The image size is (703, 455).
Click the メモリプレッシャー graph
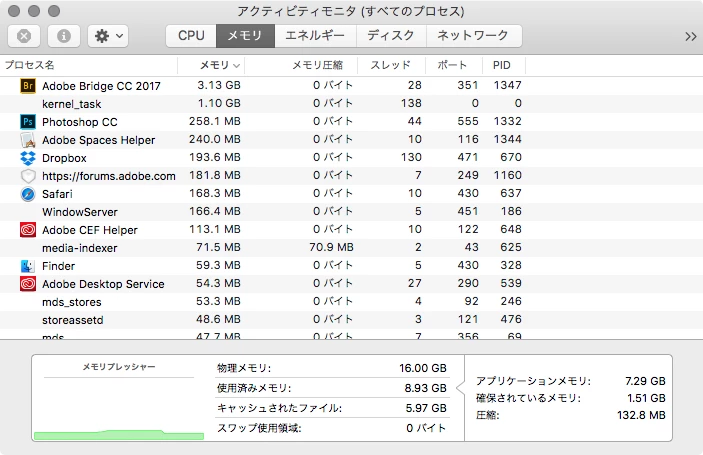(x=119, y=408)
